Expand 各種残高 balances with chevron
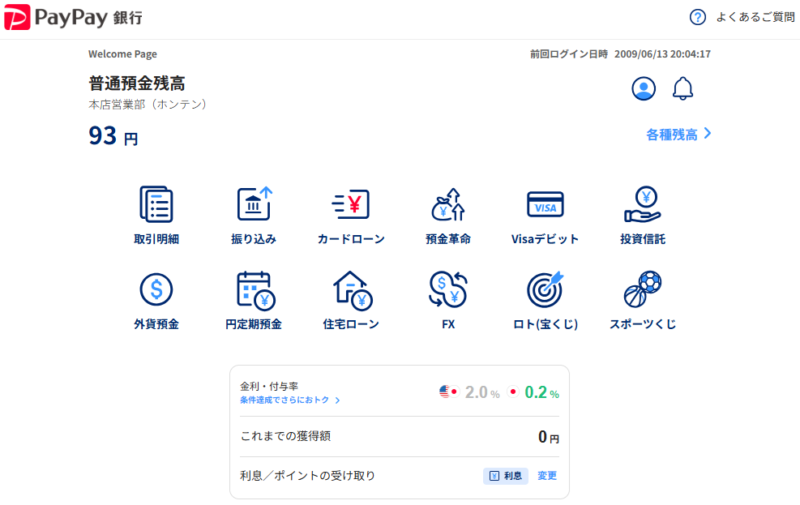 pos(678,133)
